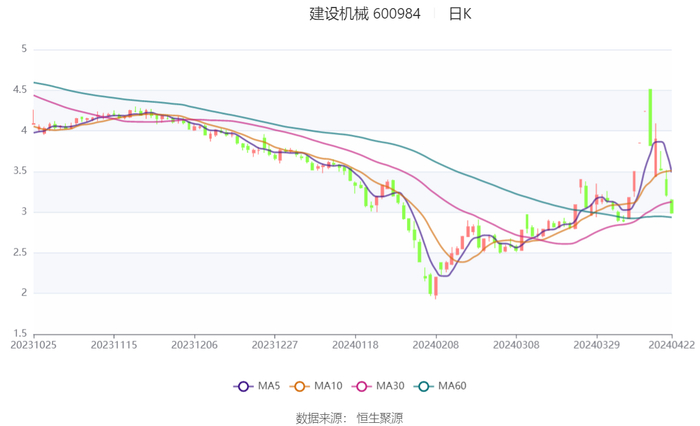Click the chart title 建设机械 600984
Viewport: 700px width, 426px height.
[x=365, y=14]
